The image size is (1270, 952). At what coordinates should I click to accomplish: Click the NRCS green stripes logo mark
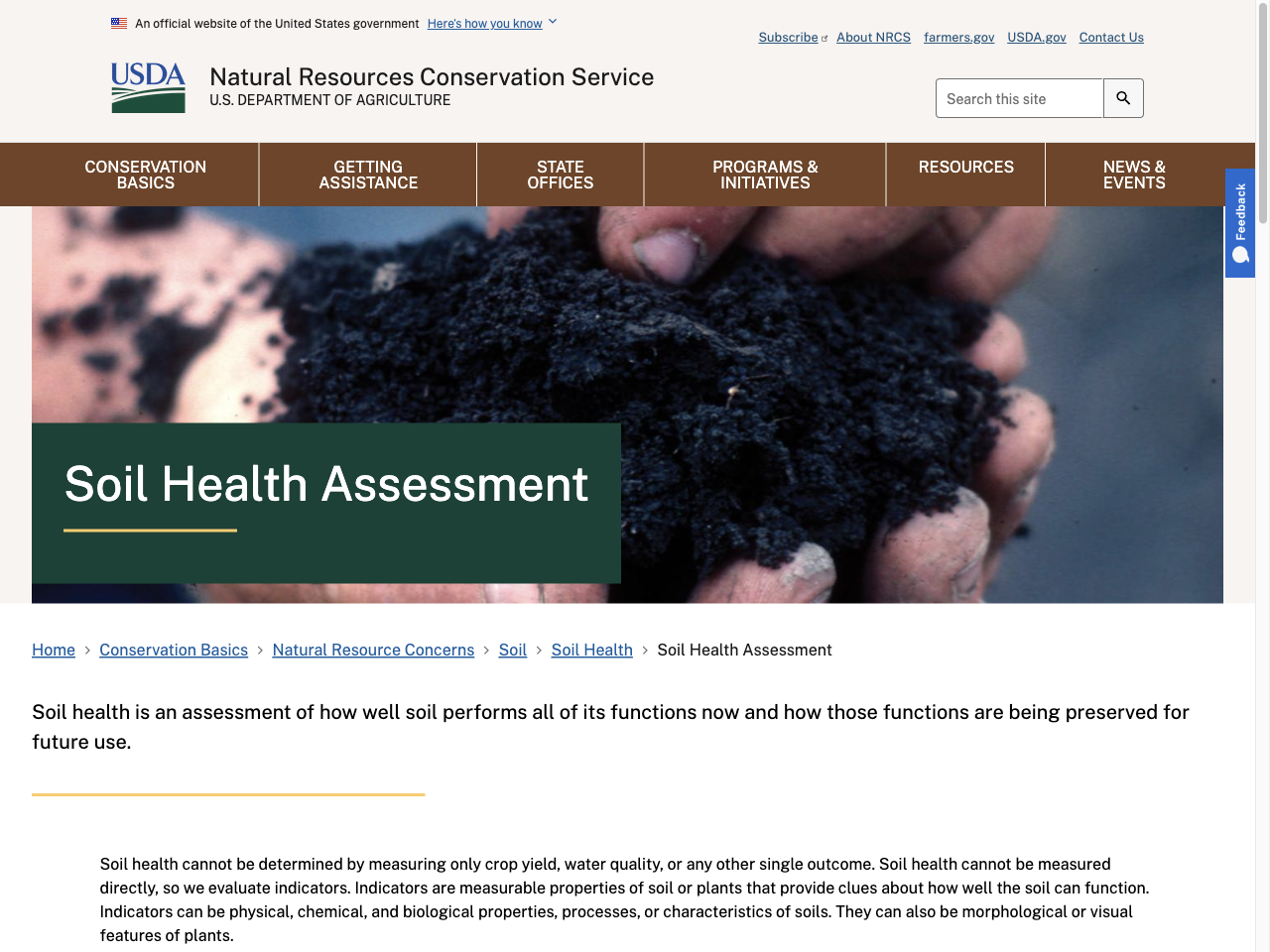[148, 99]
